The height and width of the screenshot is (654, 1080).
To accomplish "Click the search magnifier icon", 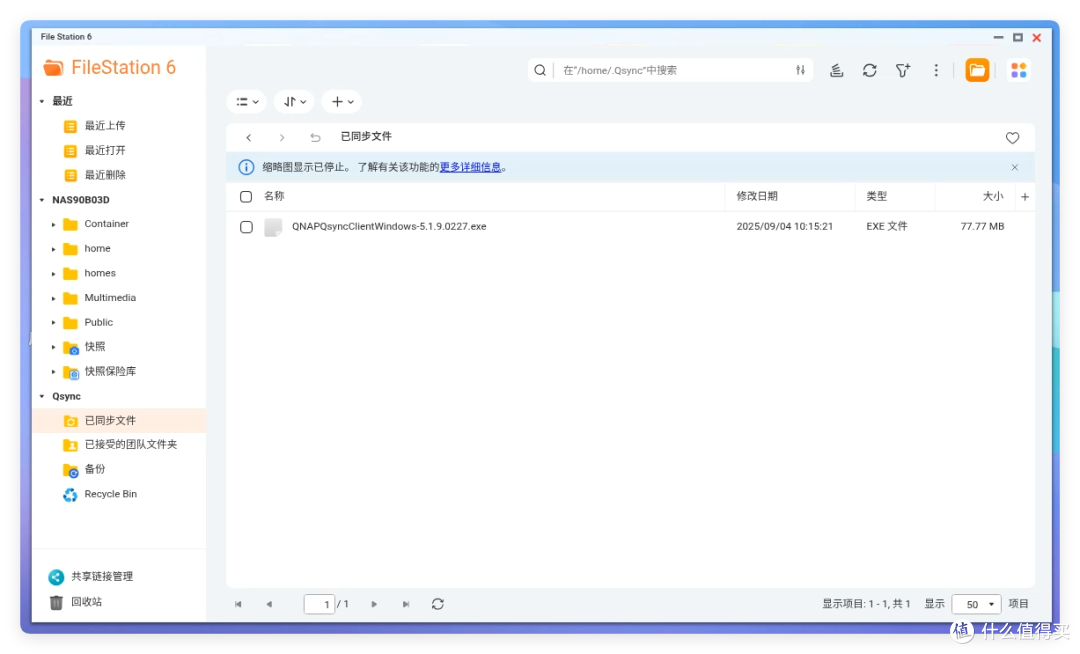I will coord(540,70).
